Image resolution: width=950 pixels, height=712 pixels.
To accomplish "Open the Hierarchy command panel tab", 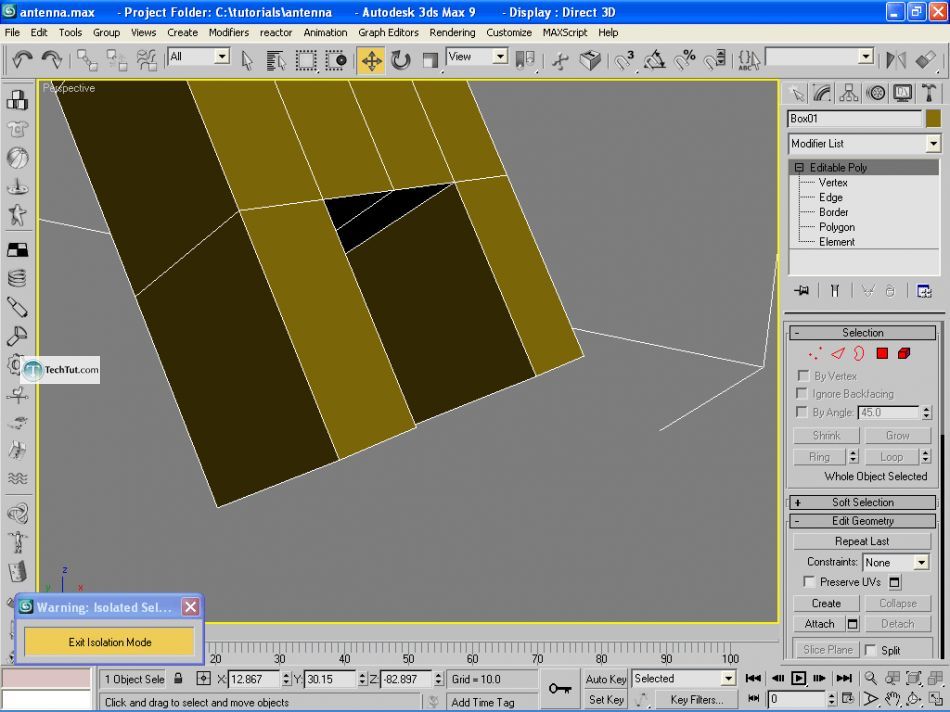I will (850, 93).
